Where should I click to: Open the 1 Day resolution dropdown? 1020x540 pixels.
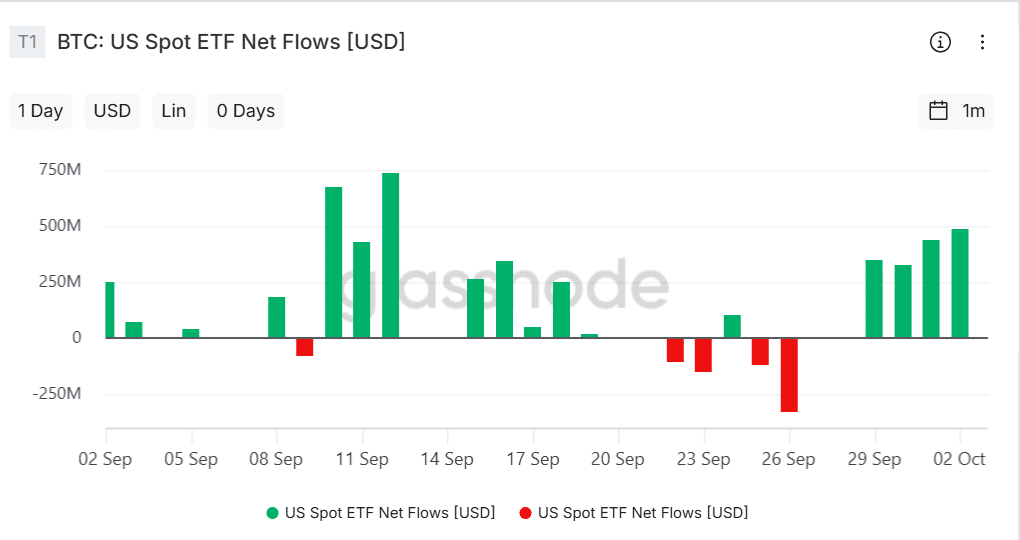pos(40,111)
